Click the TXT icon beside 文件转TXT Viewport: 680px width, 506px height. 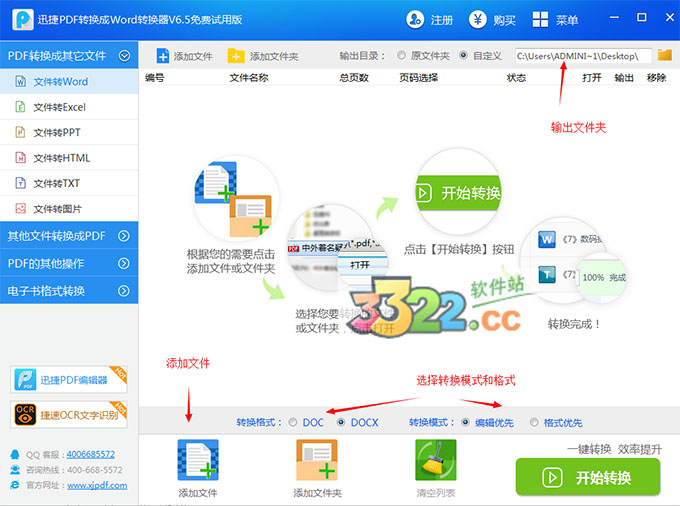coord(20,183)
